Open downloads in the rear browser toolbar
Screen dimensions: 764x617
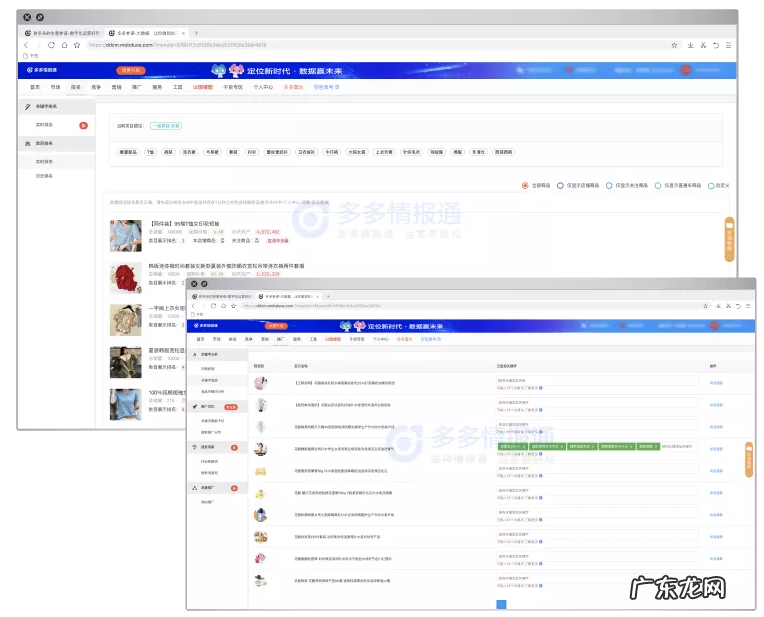[x=690, y=45]
